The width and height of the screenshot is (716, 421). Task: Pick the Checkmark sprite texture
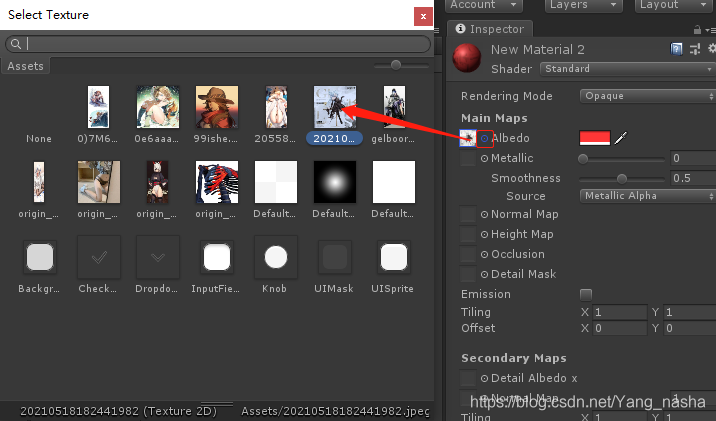99,257
